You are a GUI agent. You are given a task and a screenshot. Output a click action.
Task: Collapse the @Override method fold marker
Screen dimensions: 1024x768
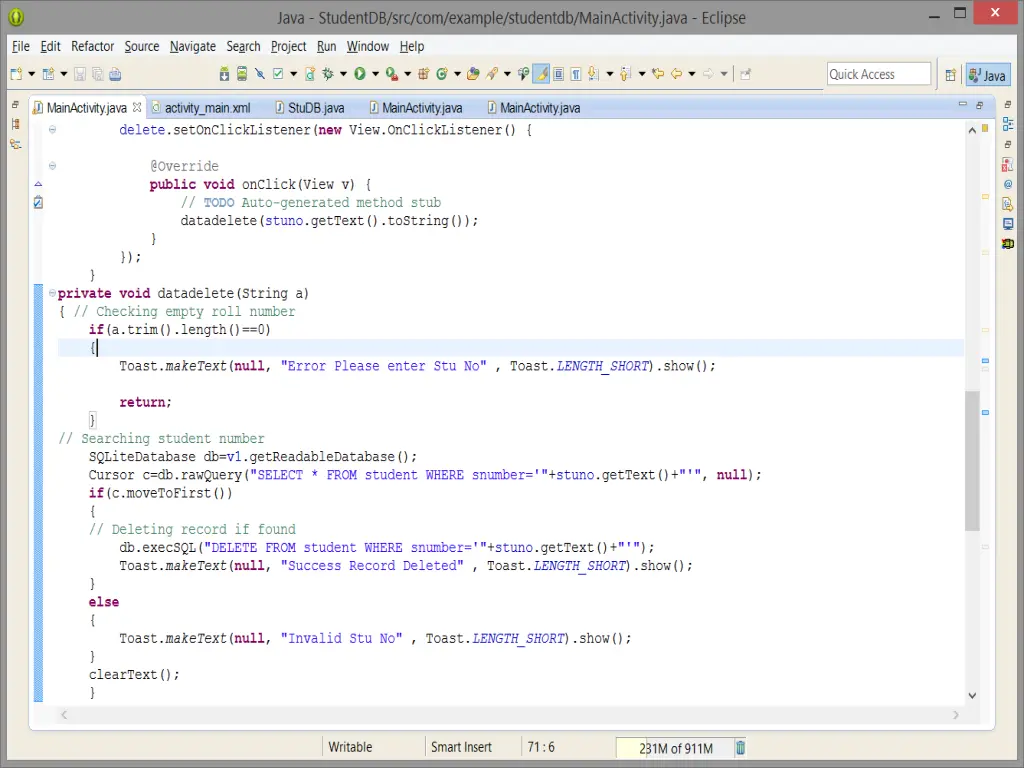(52, 166)
